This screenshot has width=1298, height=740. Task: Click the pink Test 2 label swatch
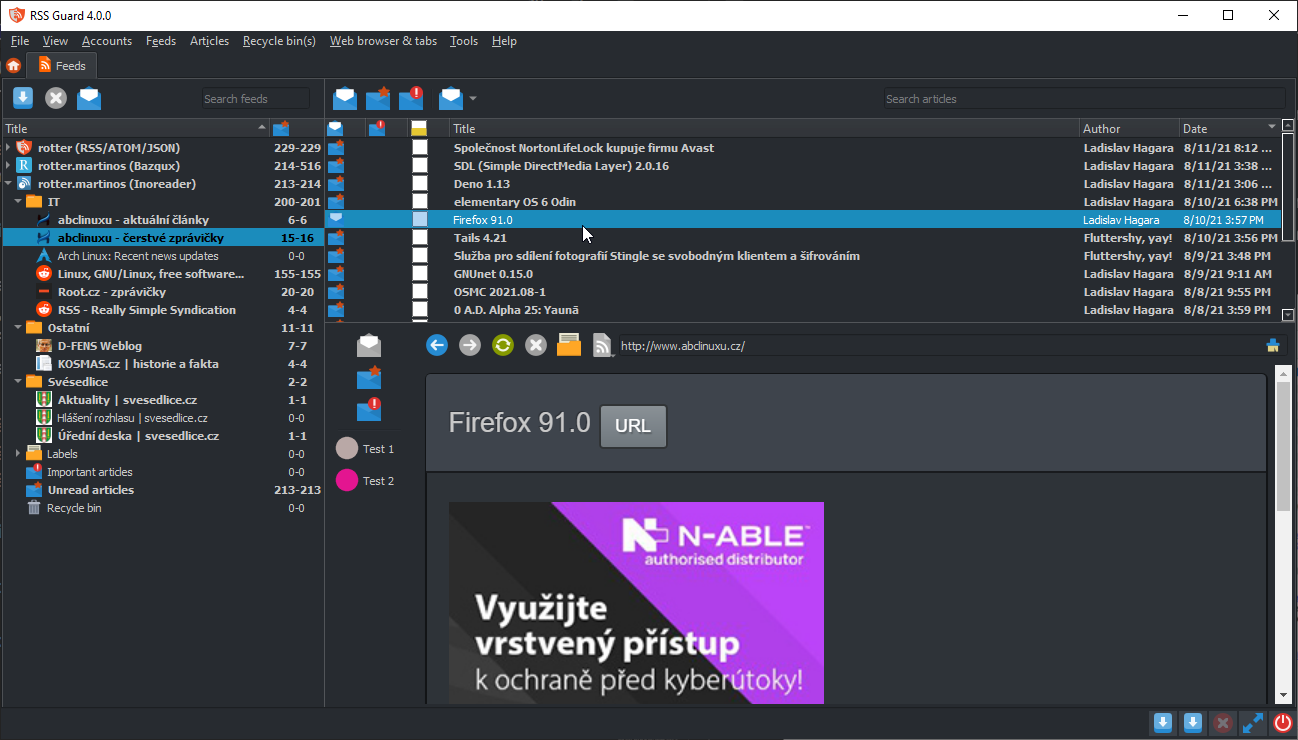(x=347, y=481)
